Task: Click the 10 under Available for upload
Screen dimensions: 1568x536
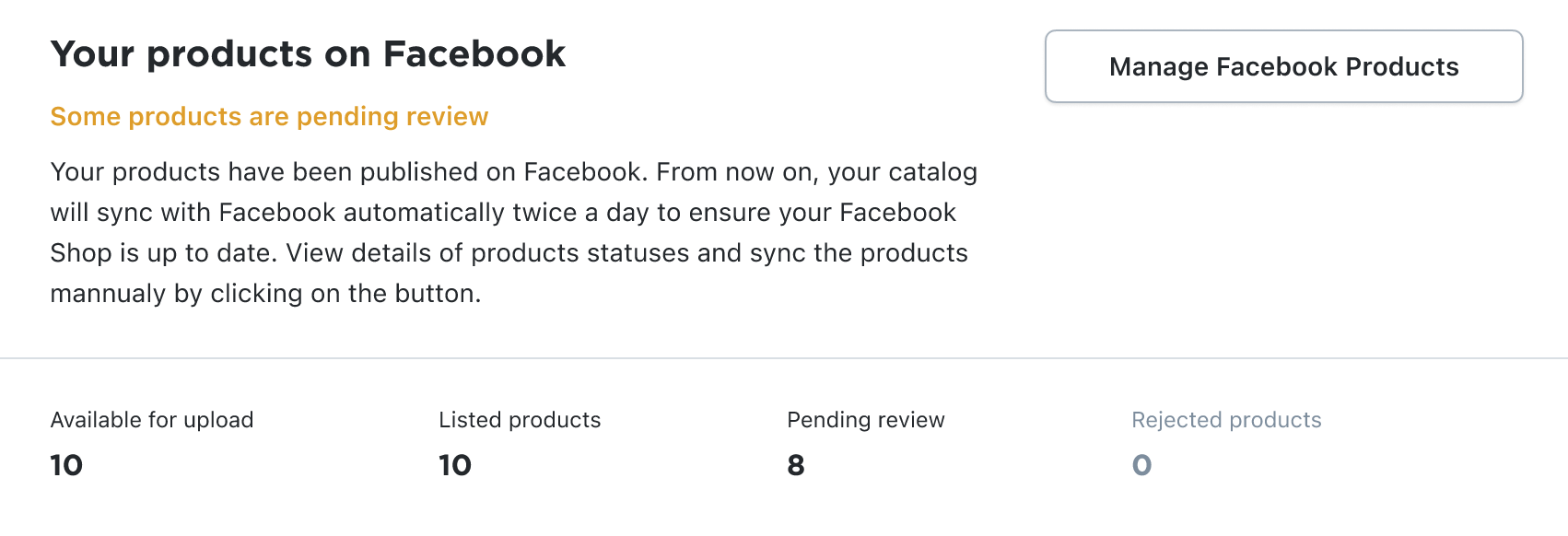Action: point(66,465)
